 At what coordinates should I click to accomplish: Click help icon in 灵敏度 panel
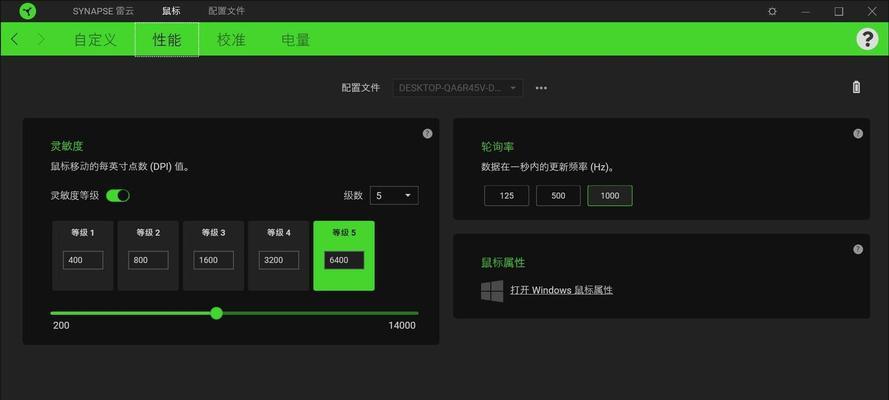pos(427,134)
